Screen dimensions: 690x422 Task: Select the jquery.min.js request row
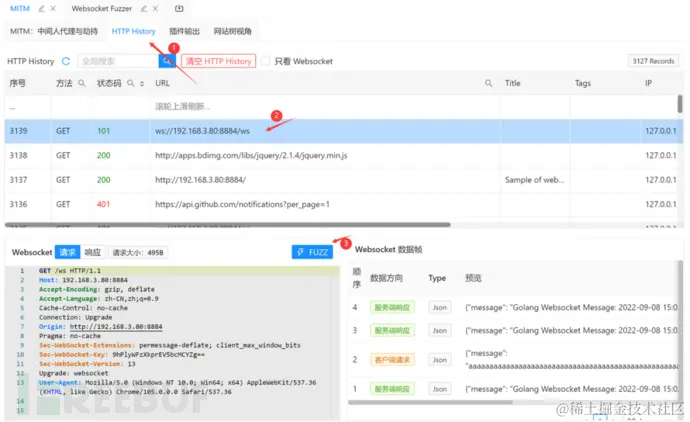(344, 155)
